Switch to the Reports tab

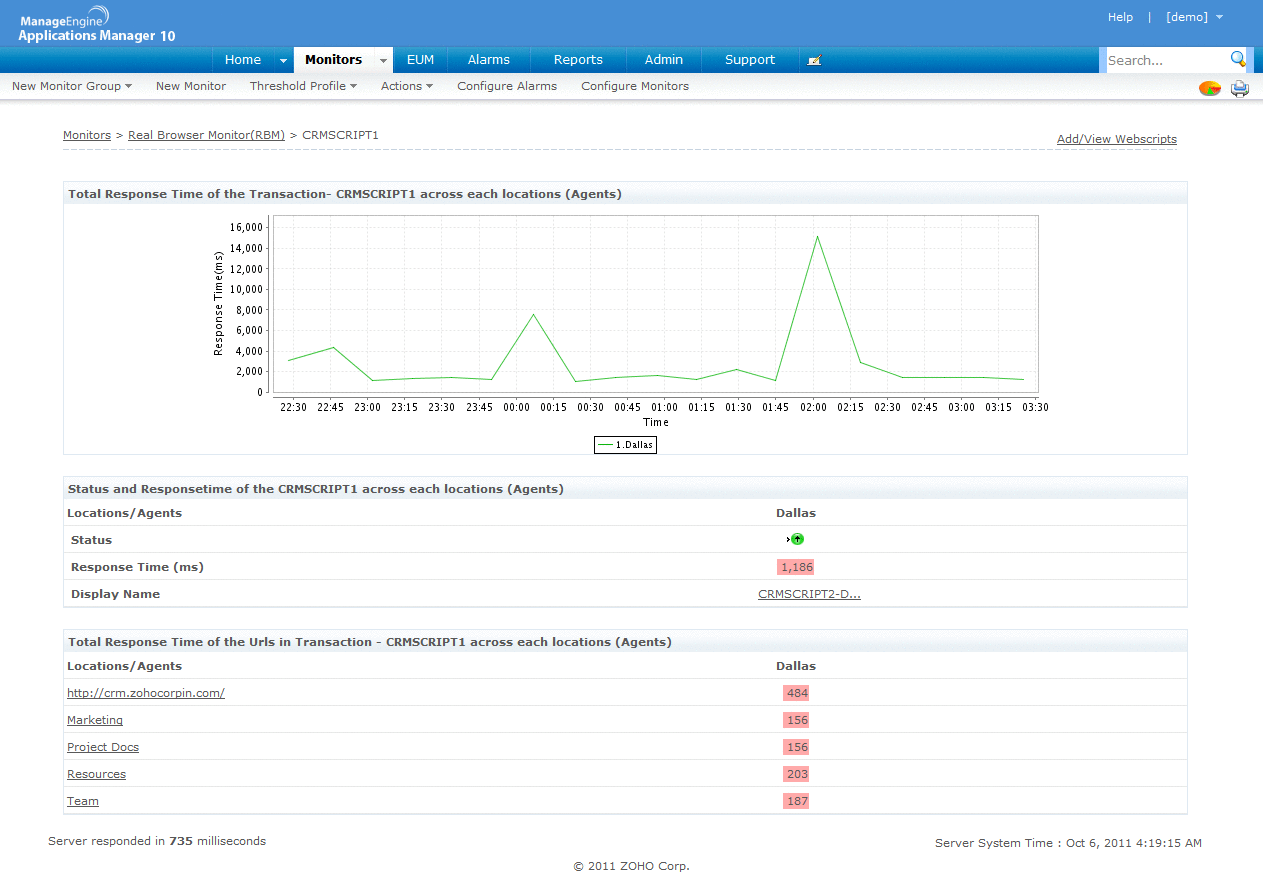tap(578, 60)
